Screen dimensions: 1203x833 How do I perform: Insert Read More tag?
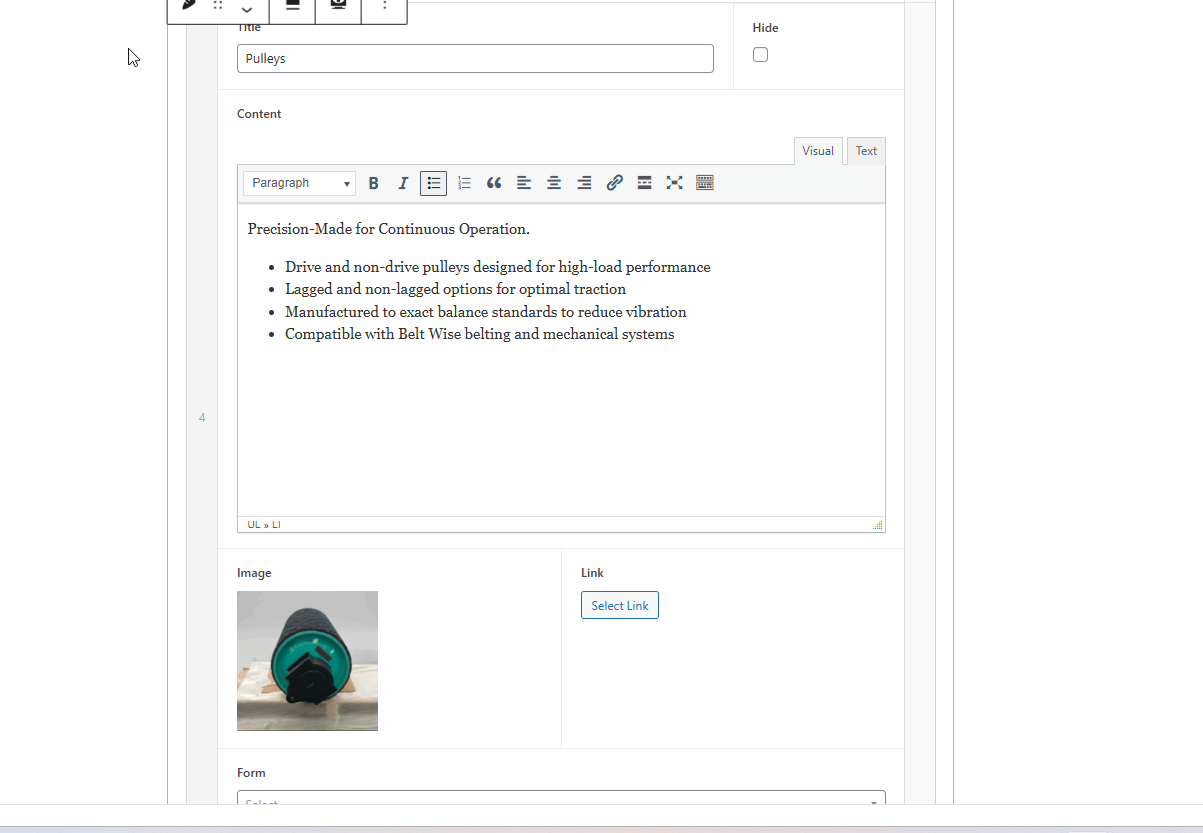(x=644, y=183)
